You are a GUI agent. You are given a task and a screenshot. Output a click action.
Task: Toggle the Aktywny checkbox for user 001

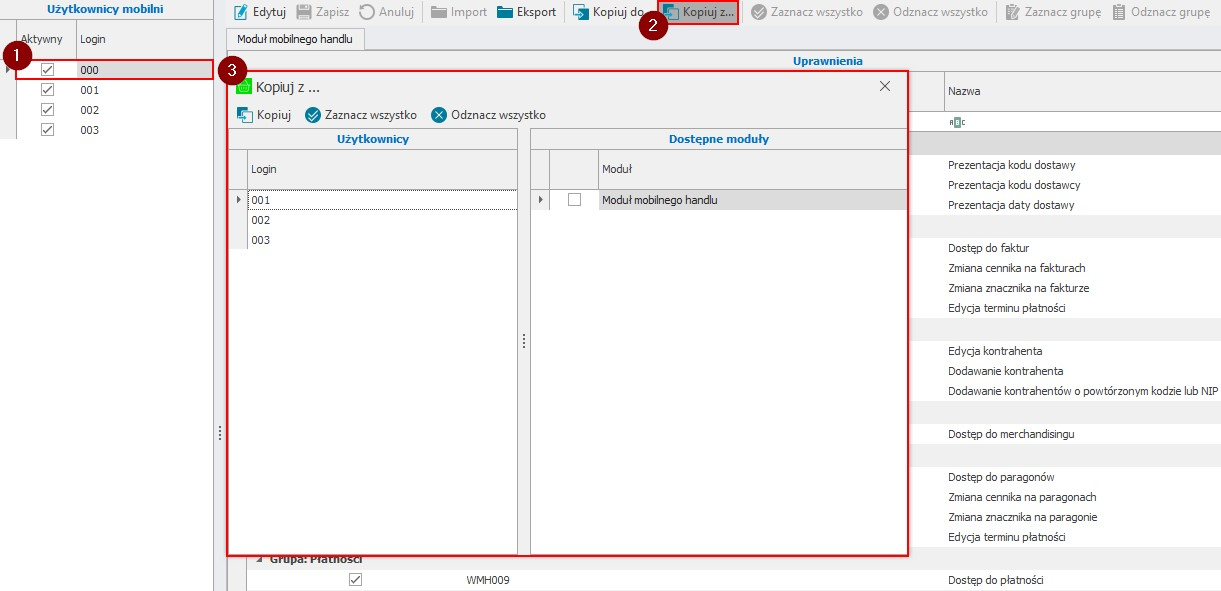point(47,90)
